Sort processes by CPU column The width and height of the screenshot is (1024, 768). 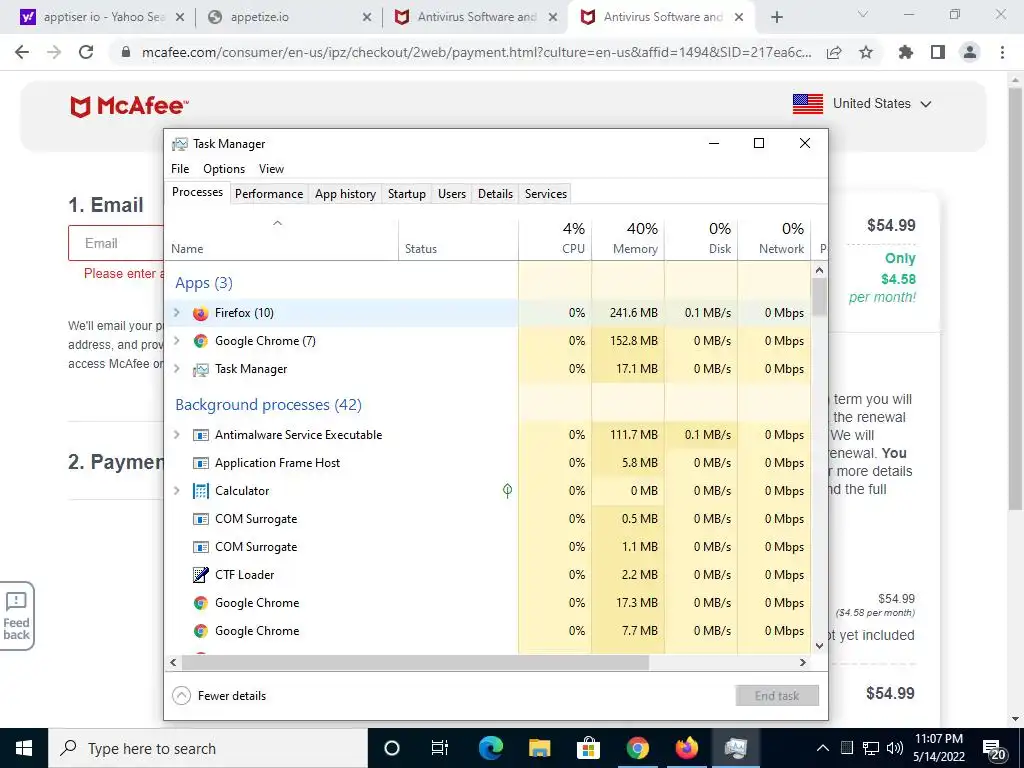tap(556, 239)
